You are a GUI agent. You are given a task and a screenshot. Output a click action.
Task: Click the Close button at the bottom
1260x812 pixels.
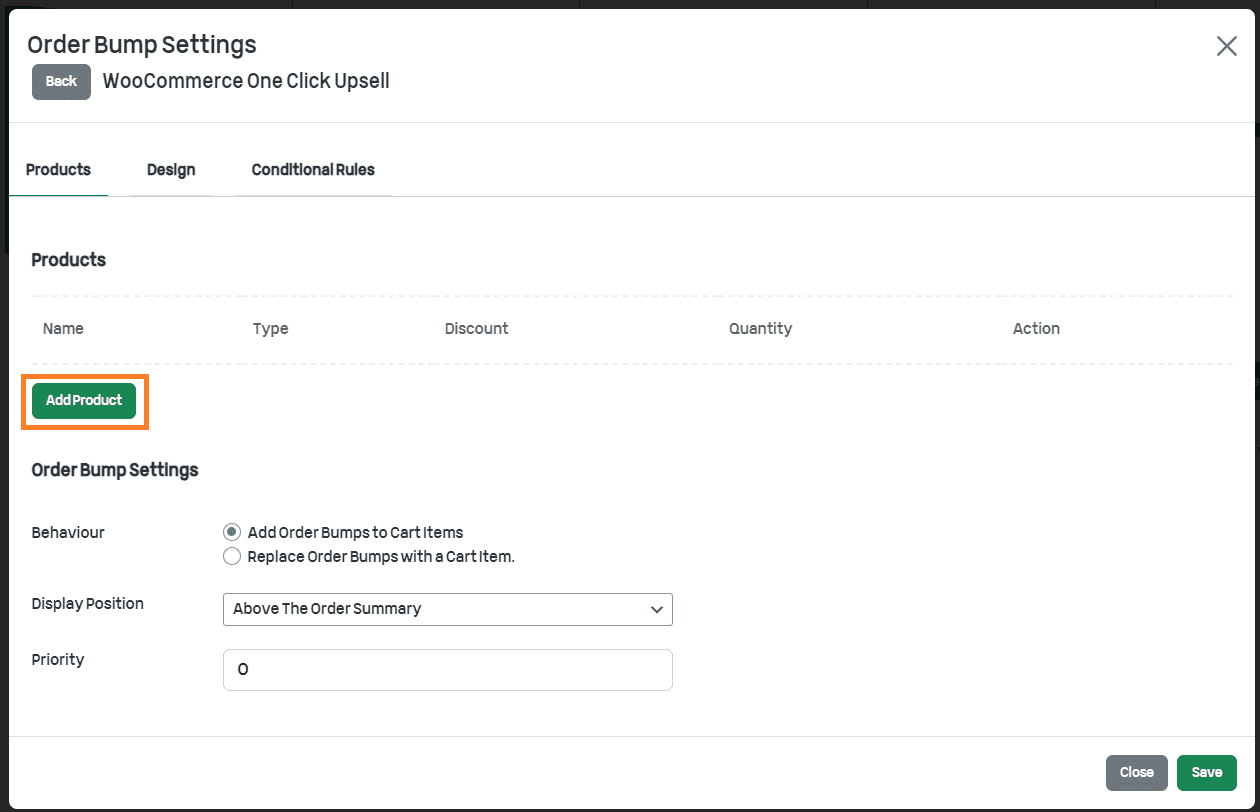click(1136, 772)
